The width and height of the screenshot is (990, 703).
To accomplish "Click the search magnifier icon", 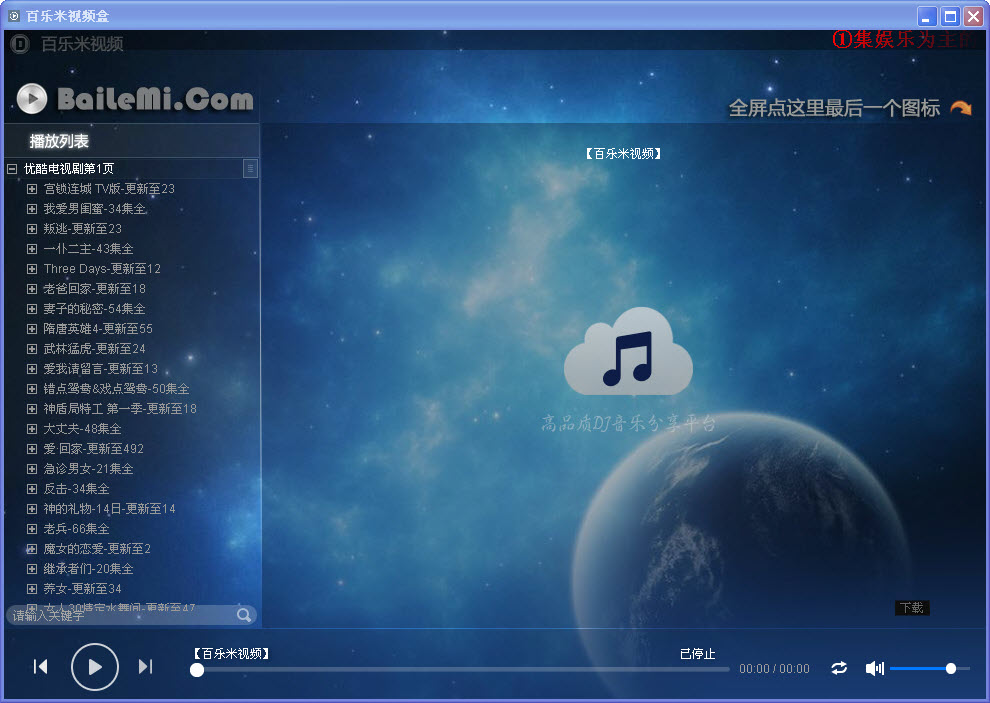I will pyautogui.click(x=244, y=615).
